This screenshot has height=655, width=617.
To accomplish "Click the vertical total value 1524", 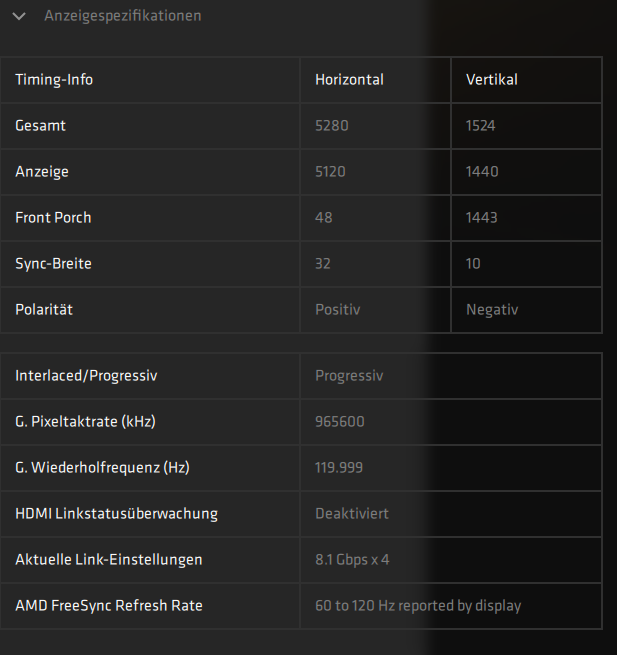I will [x=481, y=126].
